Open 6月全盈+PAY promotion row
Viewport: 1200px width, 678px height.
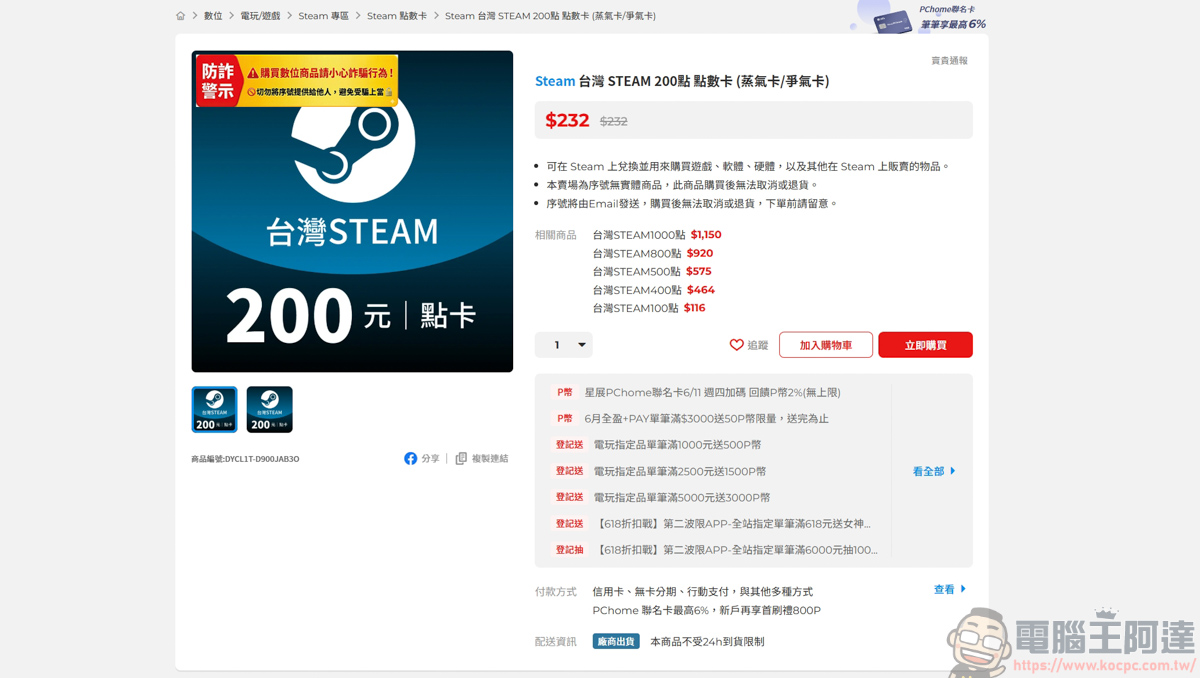706,419
